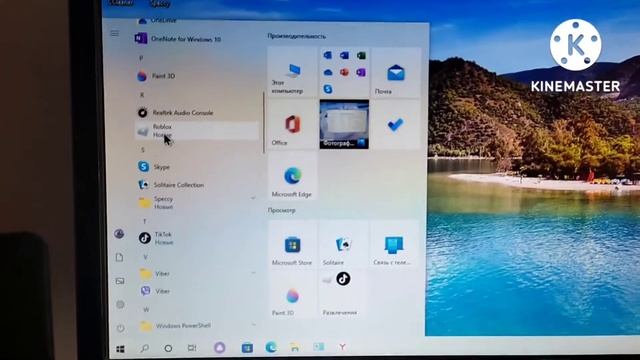Open the Фотографии photo tile
The image size is (640, 360).
[344, 124]
